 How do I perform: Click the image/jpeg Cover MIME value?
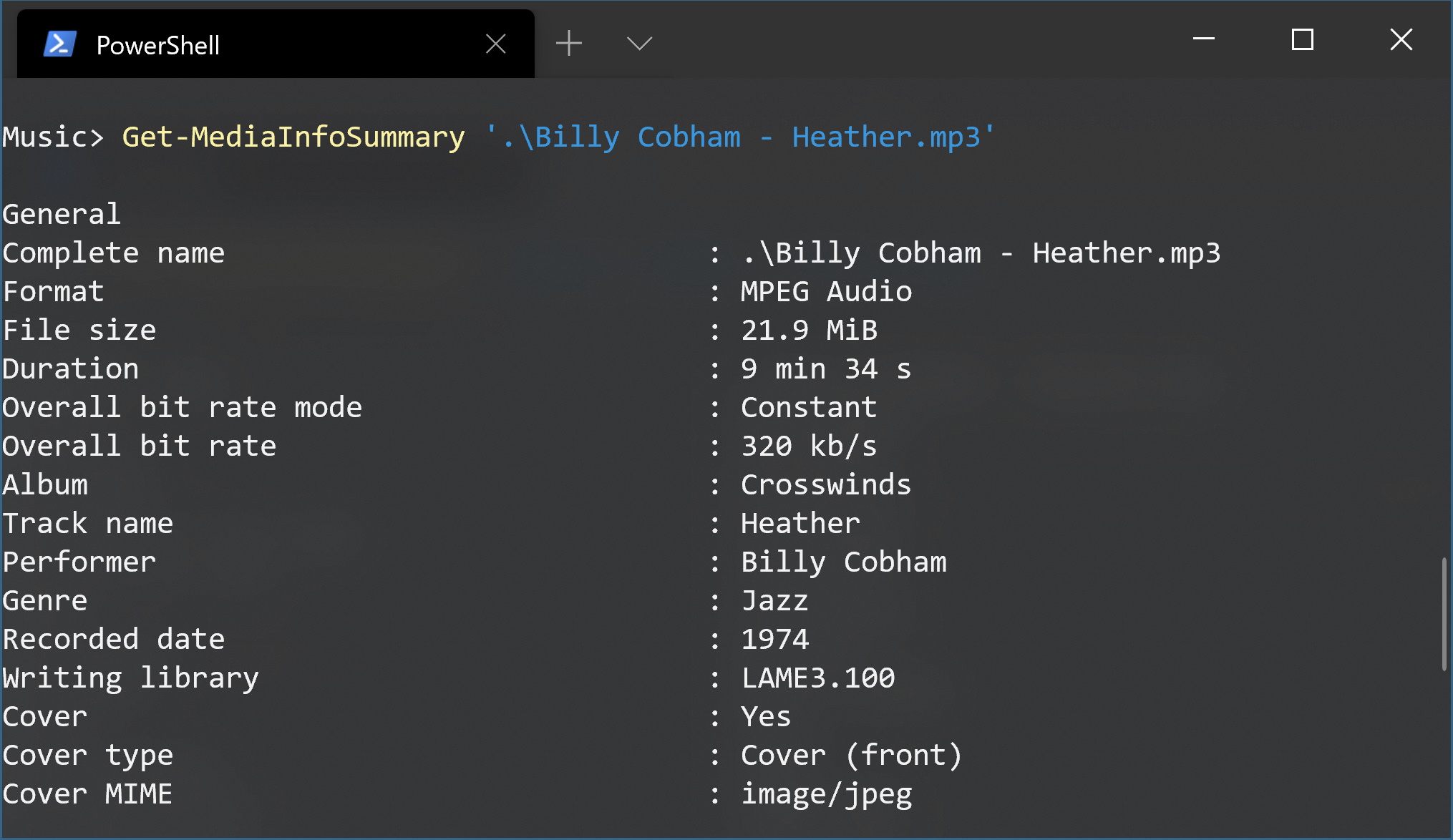click(x=826, y=794)
